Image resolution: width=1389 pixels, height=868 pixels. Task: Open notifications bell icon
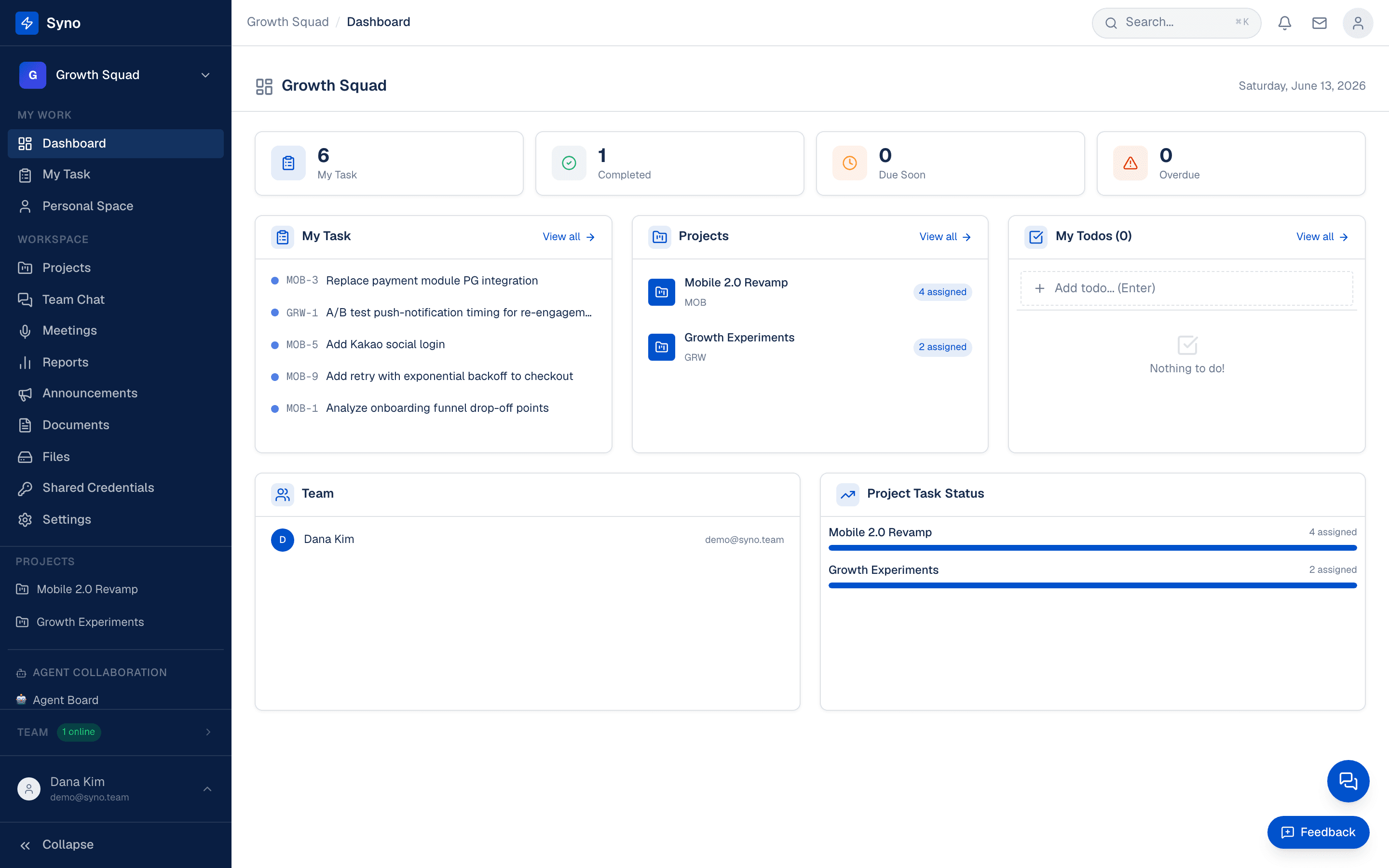pos(1284,23)
